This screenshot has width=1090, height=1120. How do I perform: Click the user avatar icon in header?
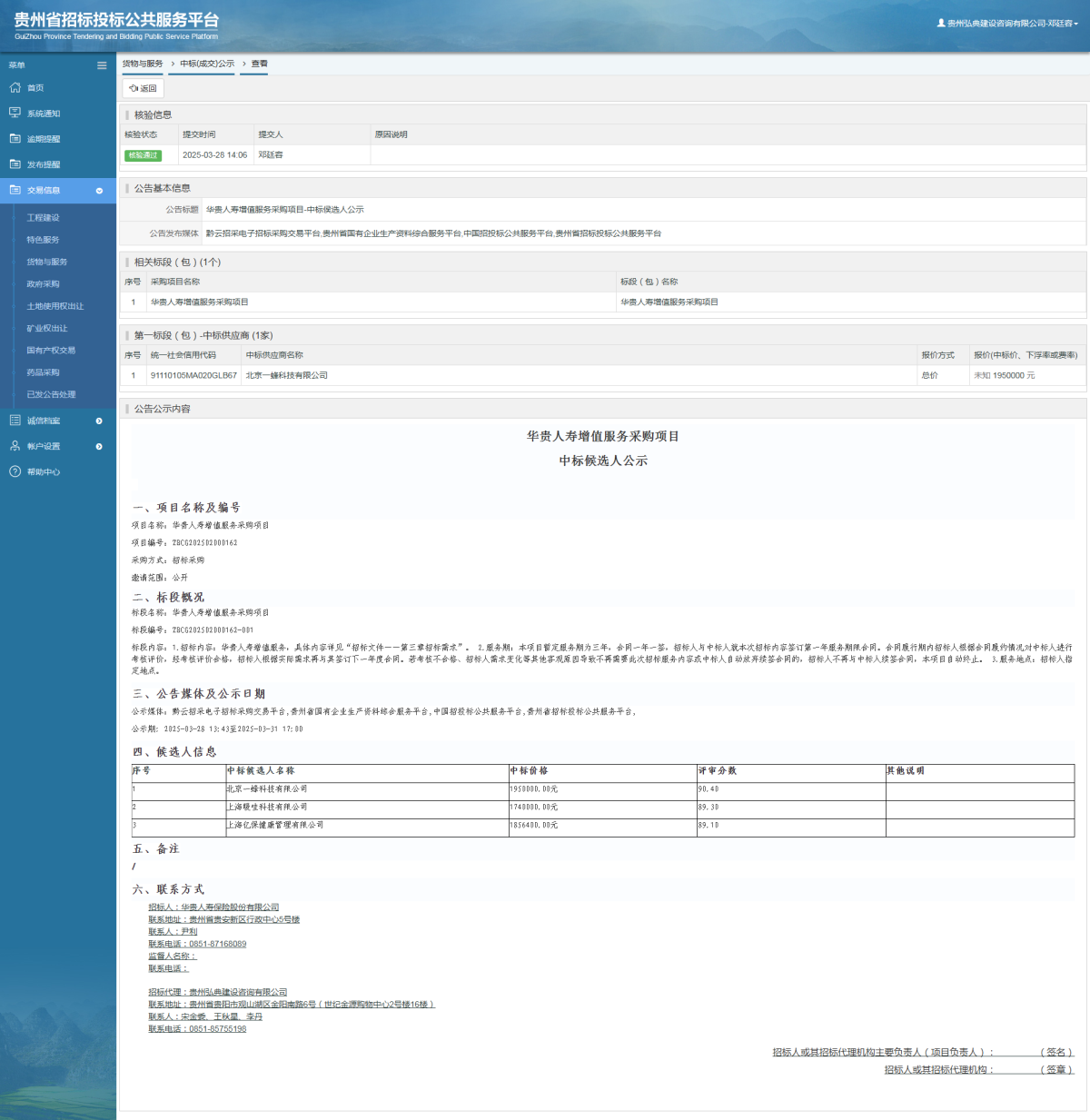click(941, 23)
